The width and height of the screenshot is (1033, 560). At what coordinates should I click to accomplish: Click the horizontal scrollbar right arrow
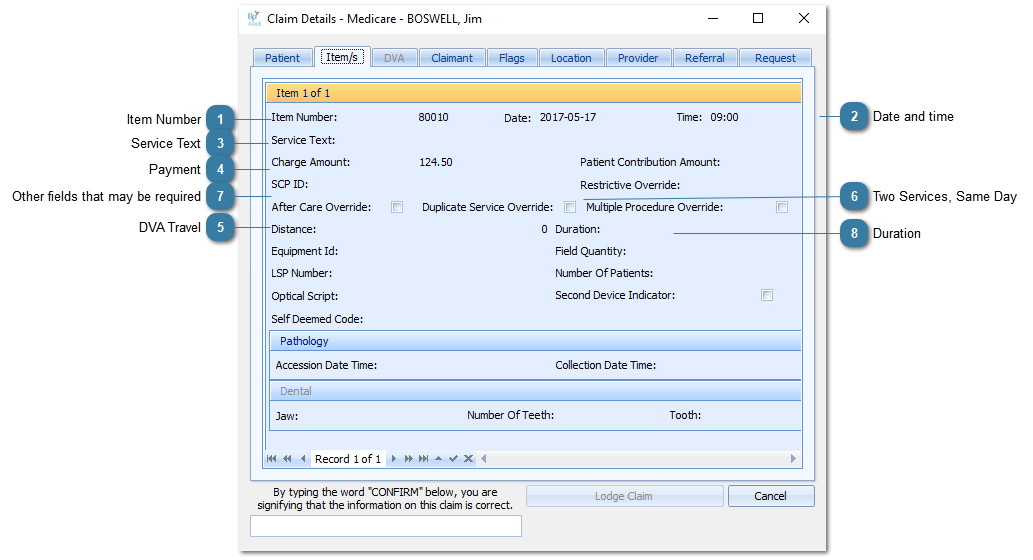(x=793, y=459)
